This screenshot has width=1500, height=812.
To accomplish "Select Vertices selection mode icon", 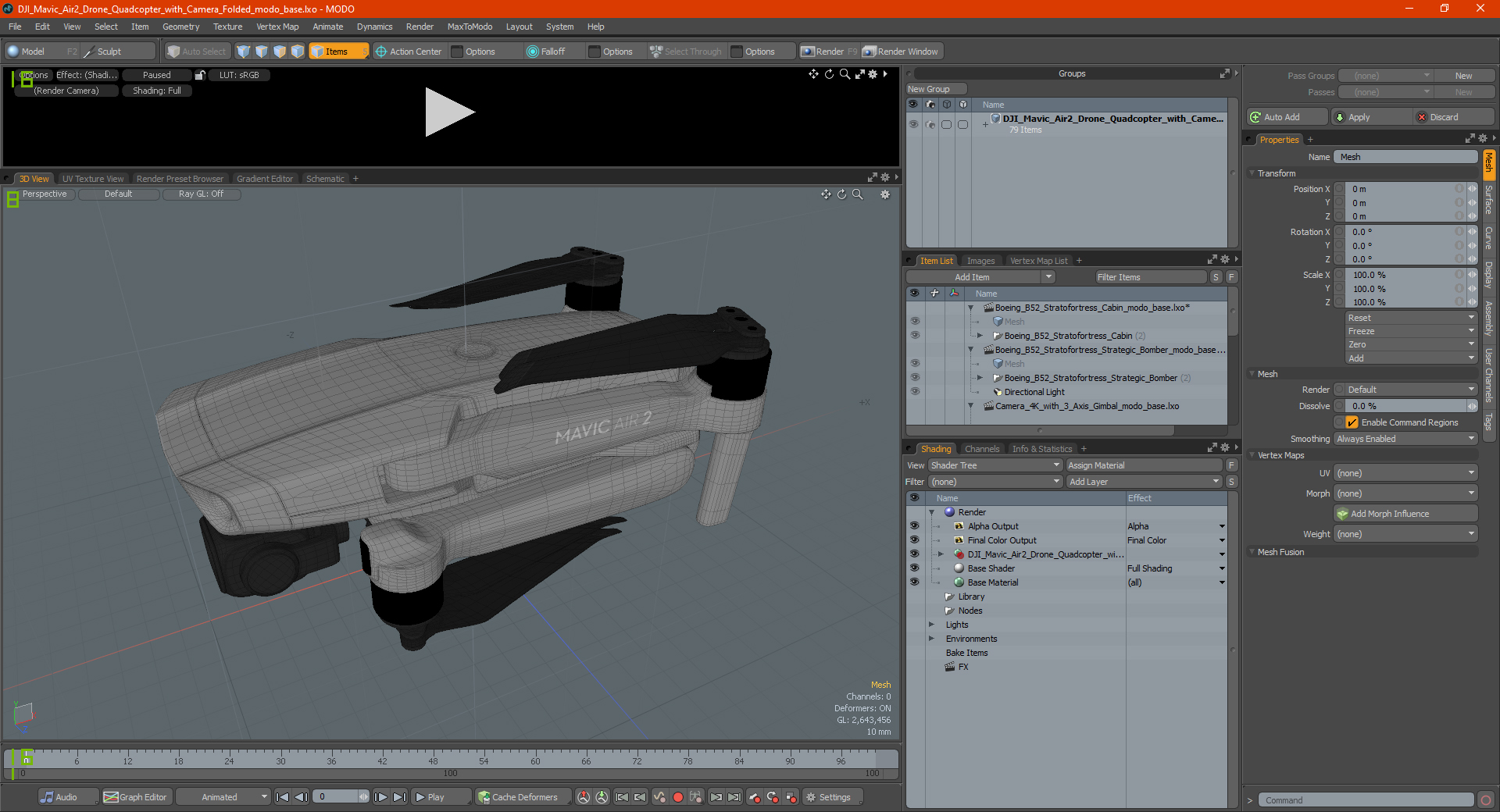I will coord(243,52).
